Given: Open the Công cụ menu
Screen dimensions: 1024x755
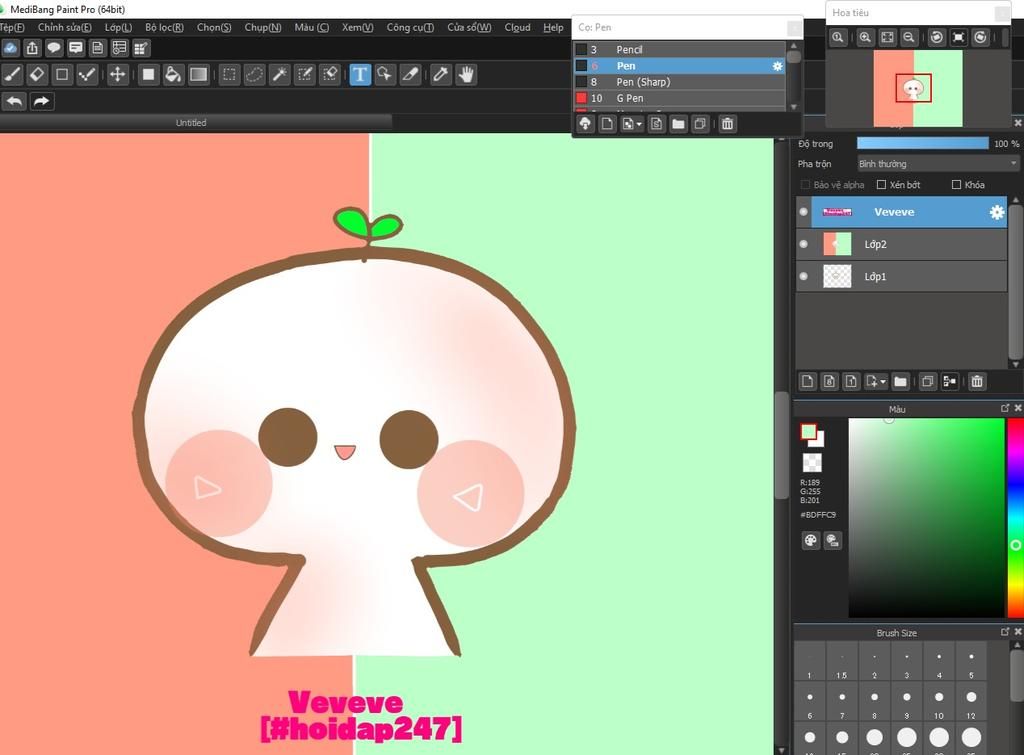Looking at the screenshot, I should click(x=410, y=27).
